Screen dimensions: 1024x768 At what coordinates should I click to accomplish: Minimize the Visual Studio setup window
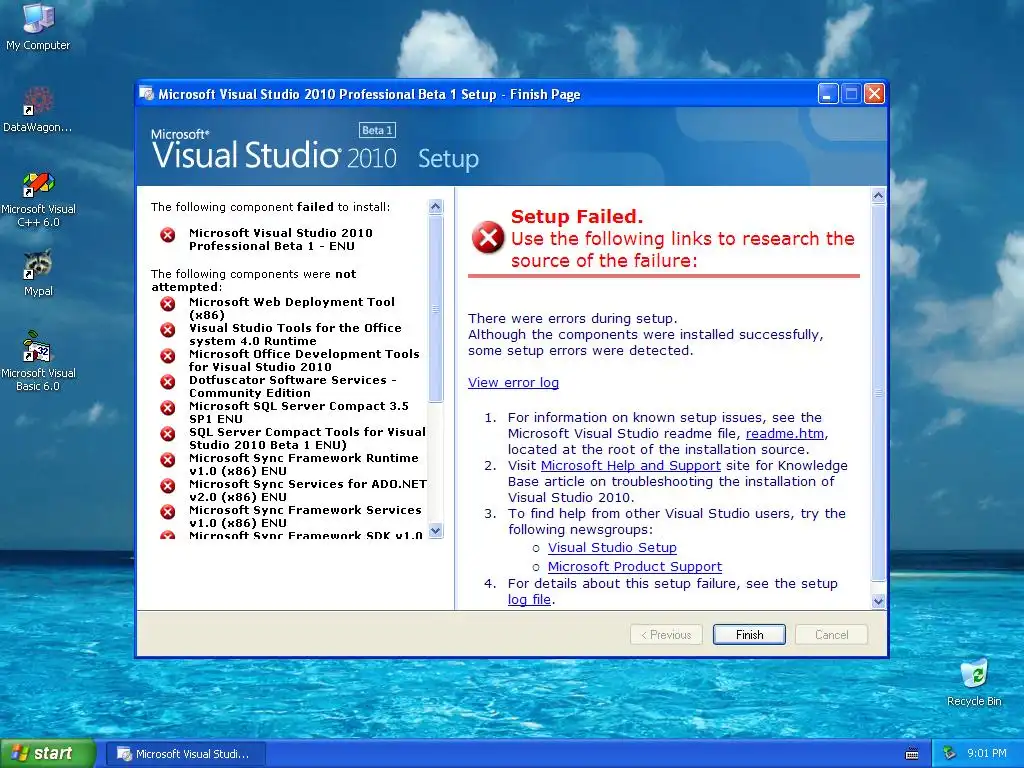[x=828, y=94]
